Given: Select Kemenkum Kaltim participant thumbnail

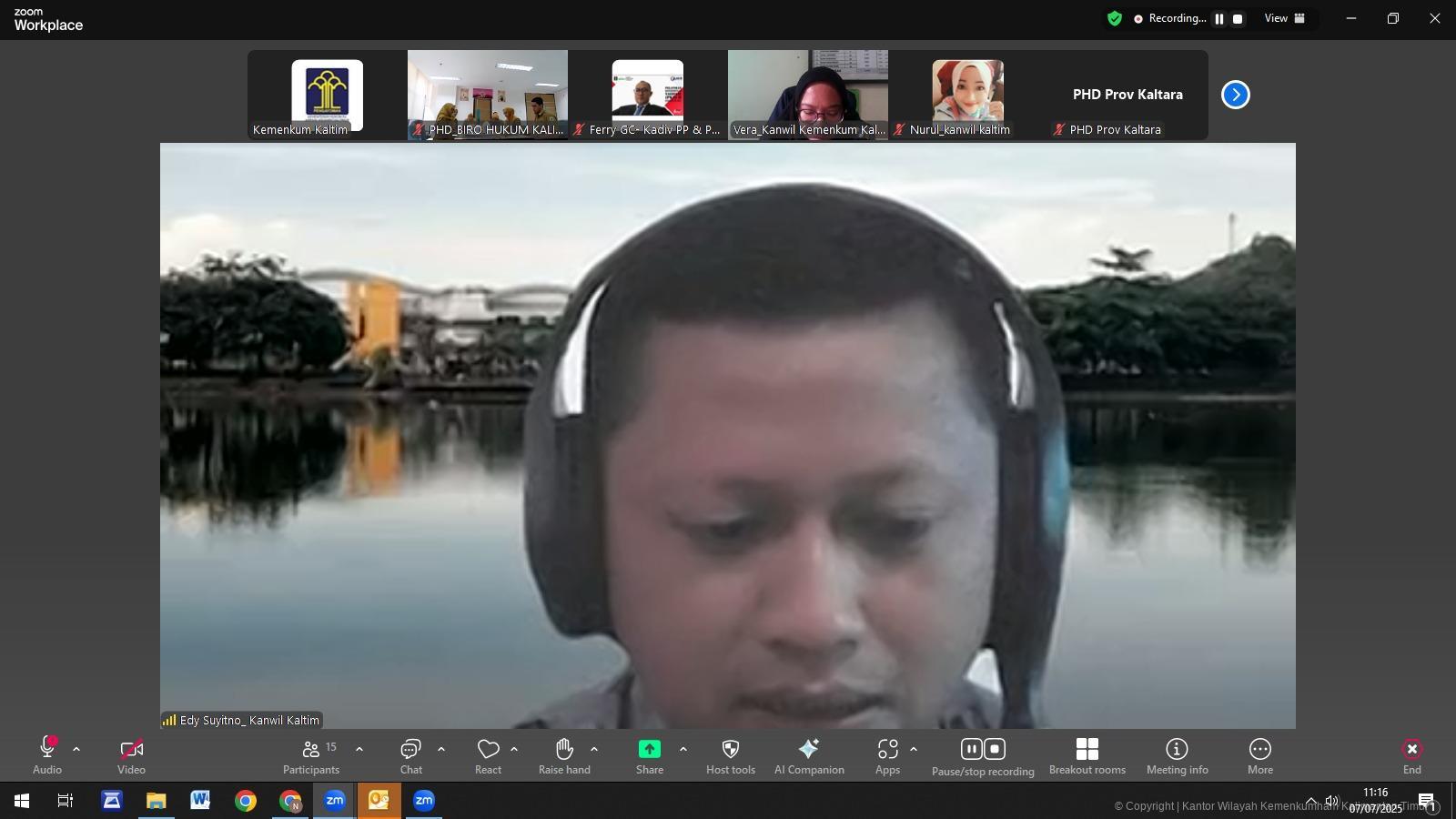Looking at the screenshot, I should [x=328, y=95].
